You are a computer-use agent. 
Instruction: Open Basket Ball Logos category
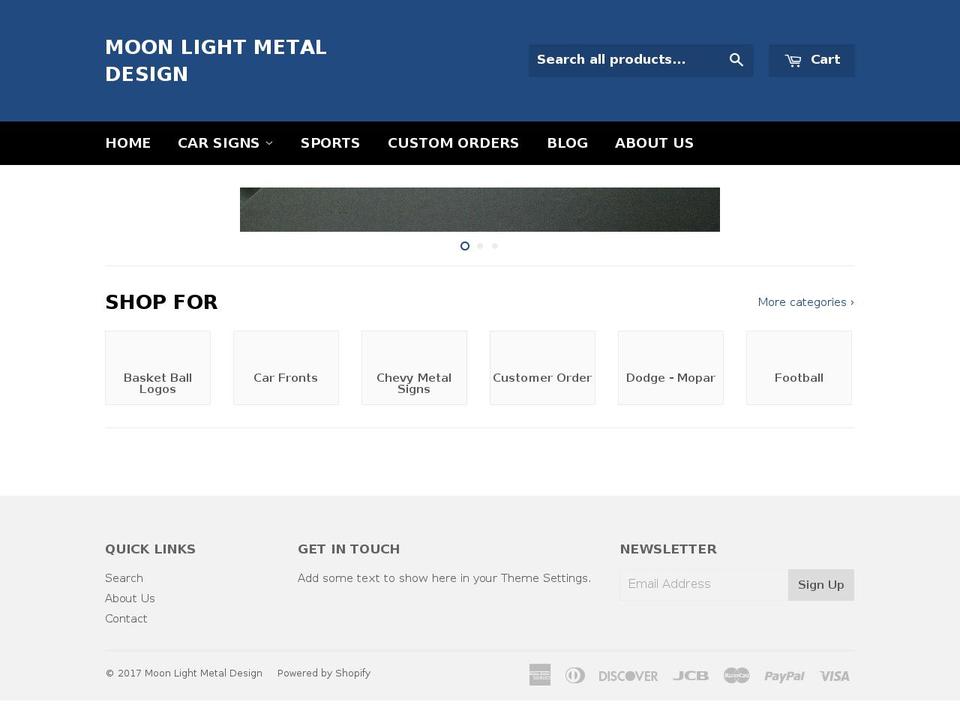[158, 368]
